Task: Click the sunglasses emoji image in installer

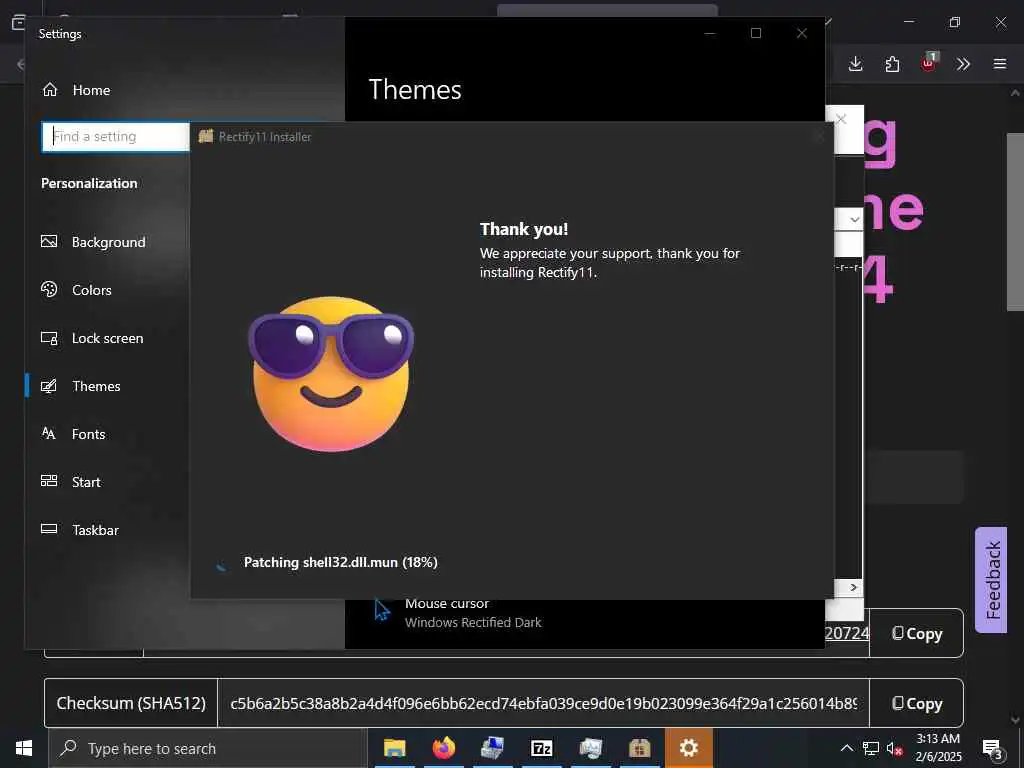Action: pos(330,374)
